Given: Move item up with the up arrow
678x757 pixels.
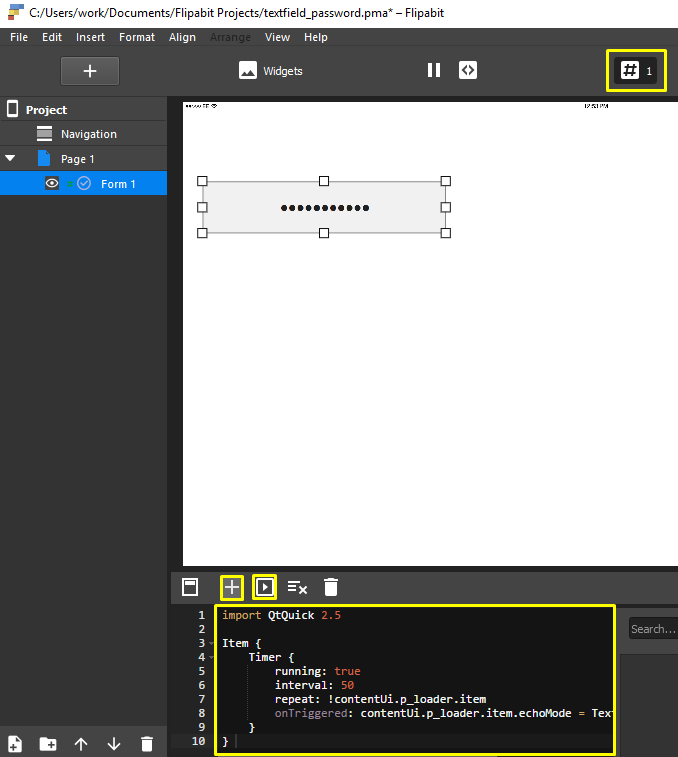Looking at the screenshot, I should click(x=81, y=743).
